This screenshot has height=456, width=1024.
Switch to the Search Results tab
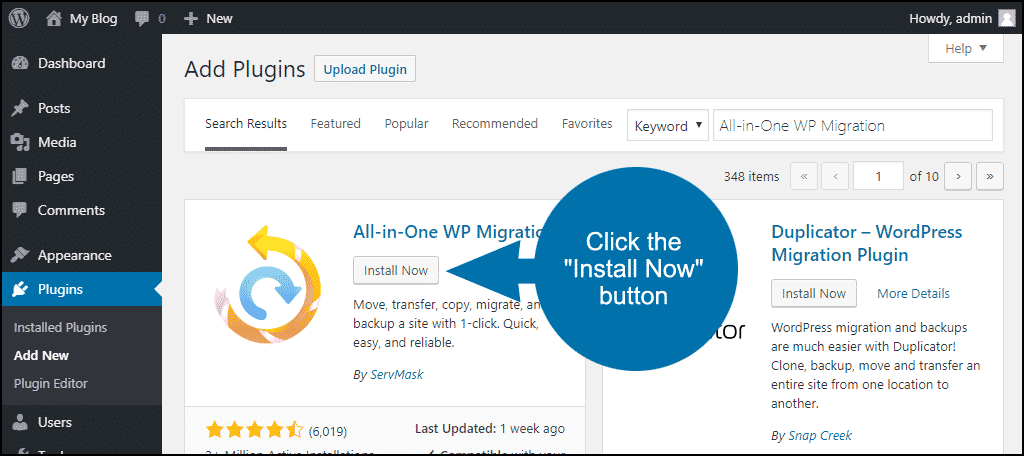[246, 123]
